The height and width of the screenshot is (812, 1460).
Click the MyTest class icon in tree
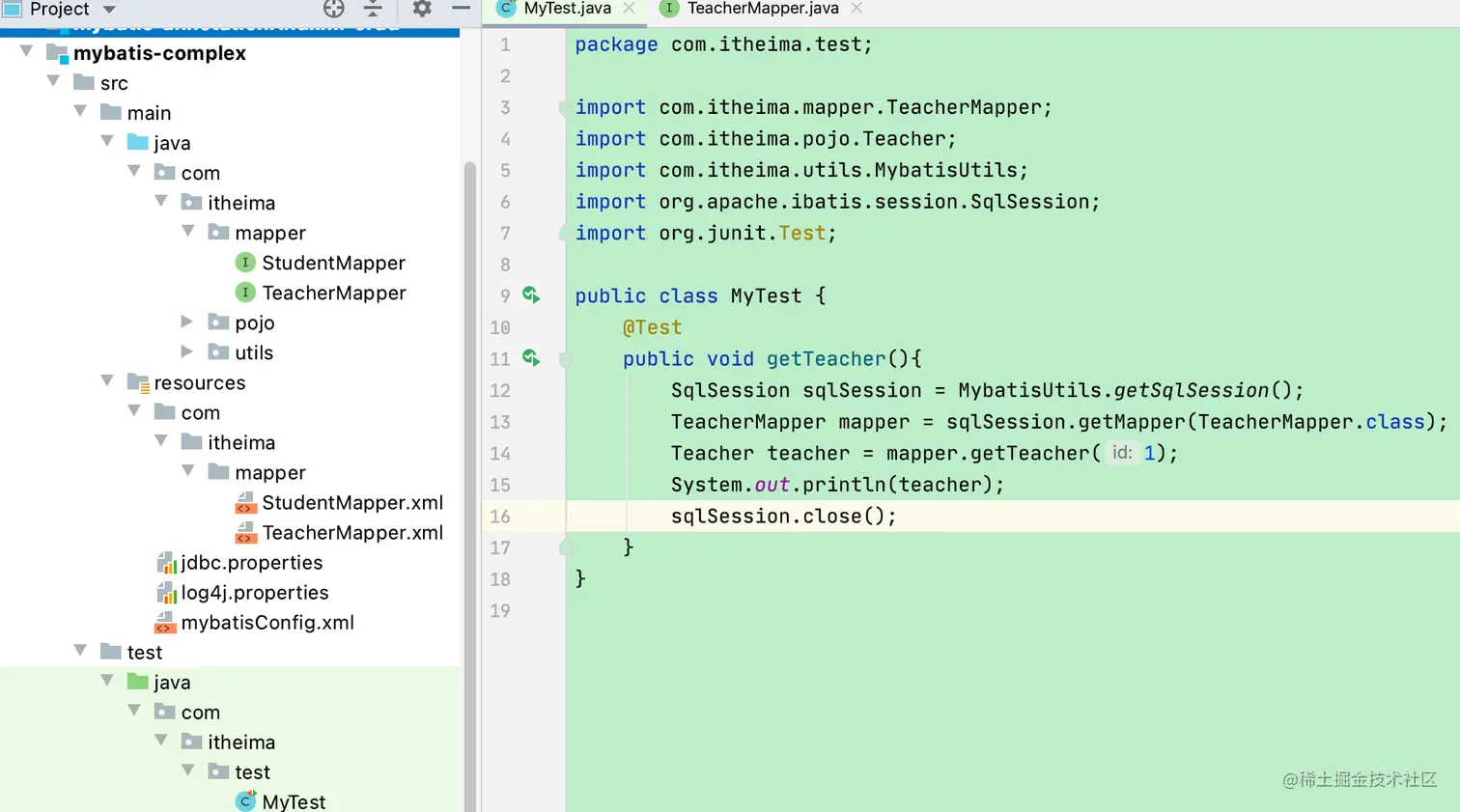[x=246, y=801]
